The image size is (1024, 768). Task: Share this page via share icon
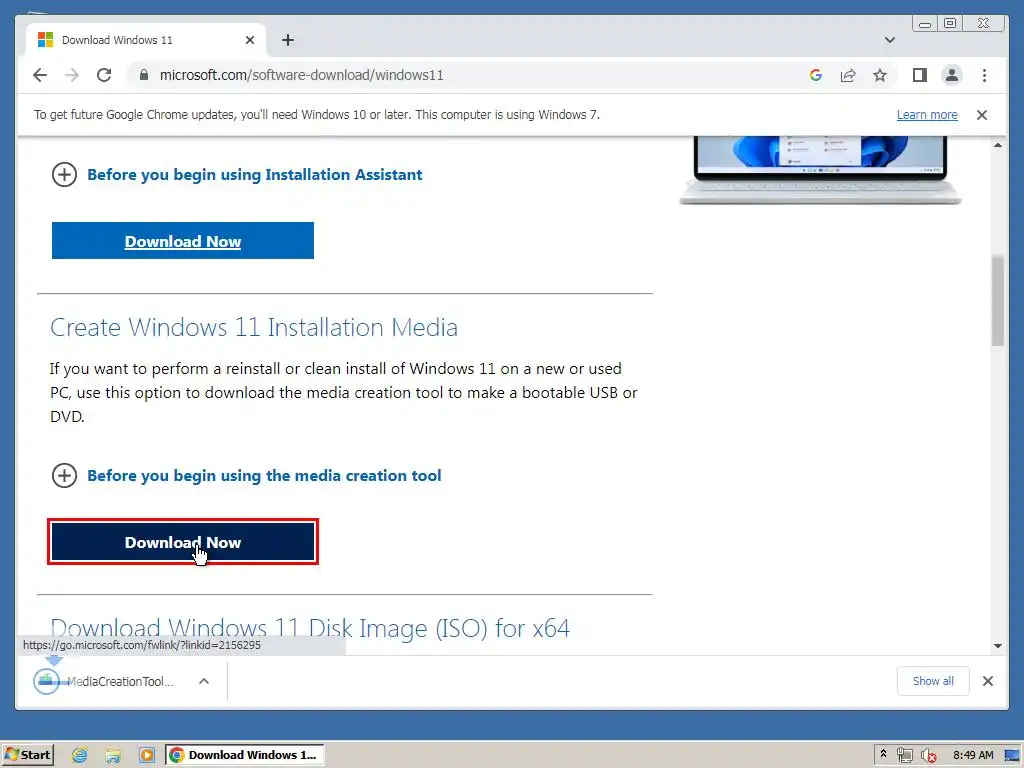click(x=848, y=75)
